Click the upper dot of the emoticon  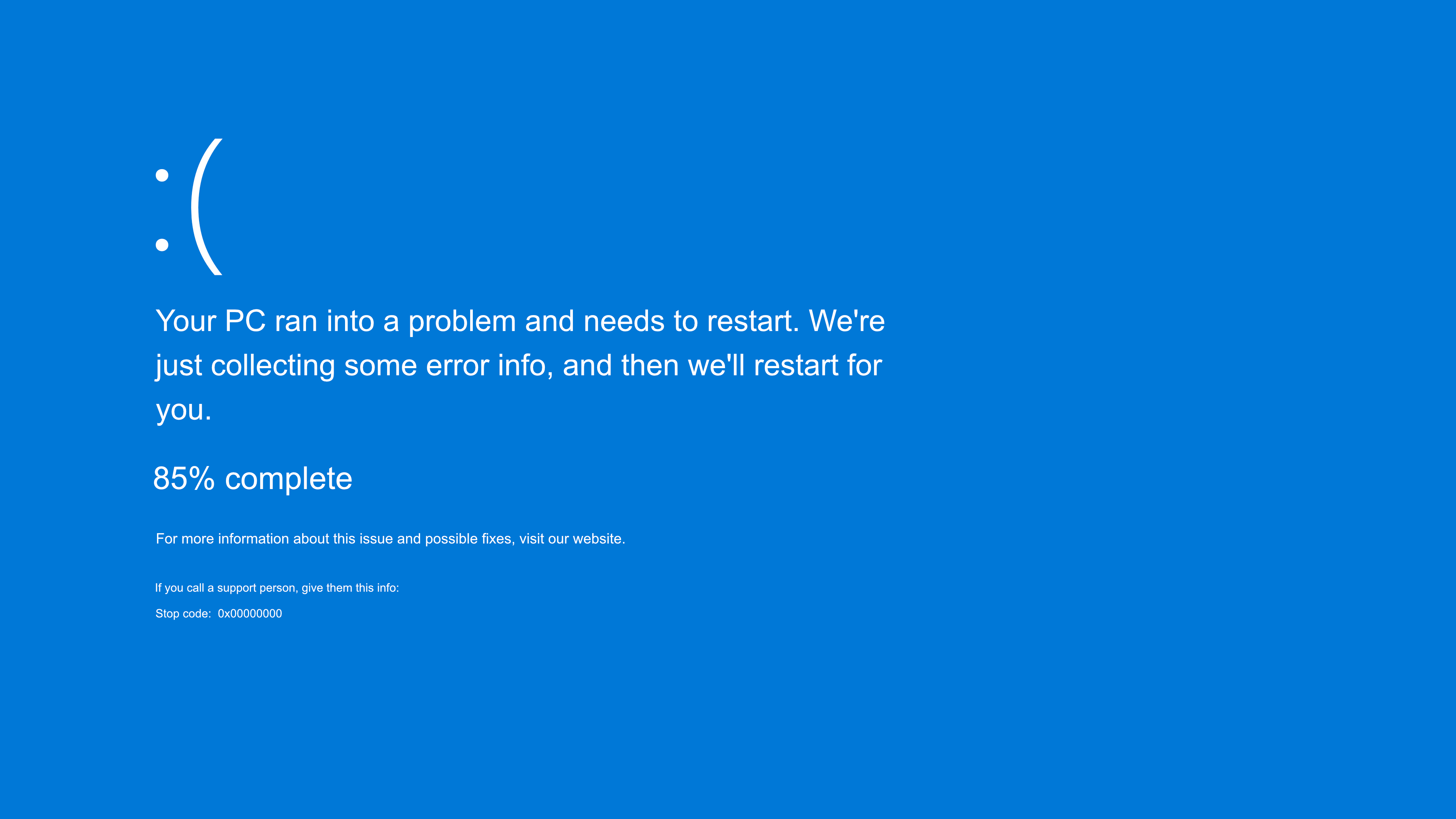162,175
